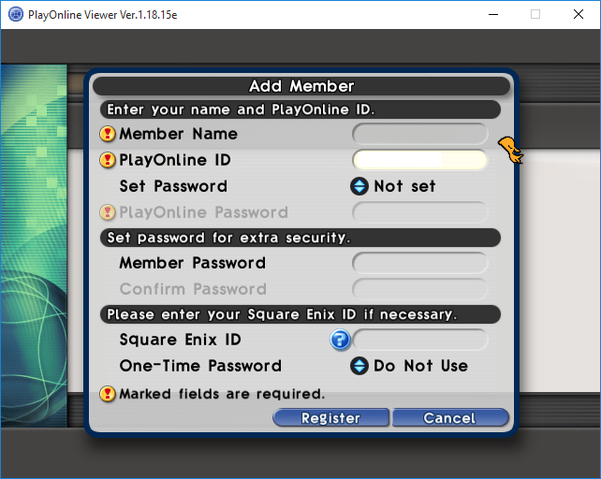Focus the Confirm Password input field

tap(420, 289)
